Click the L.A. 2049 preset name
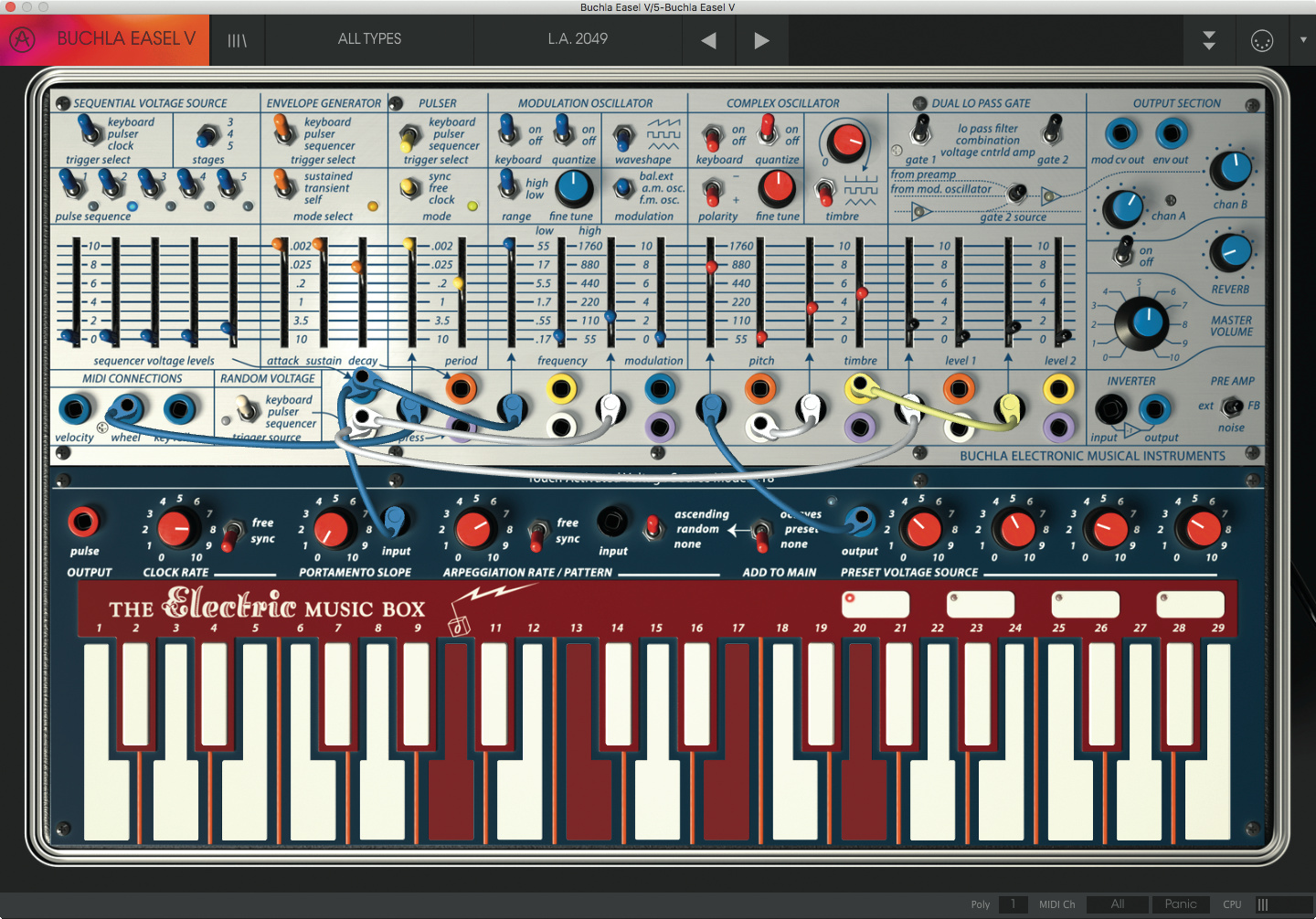The height and width of the screenshot is (919, 1316). 578,39
